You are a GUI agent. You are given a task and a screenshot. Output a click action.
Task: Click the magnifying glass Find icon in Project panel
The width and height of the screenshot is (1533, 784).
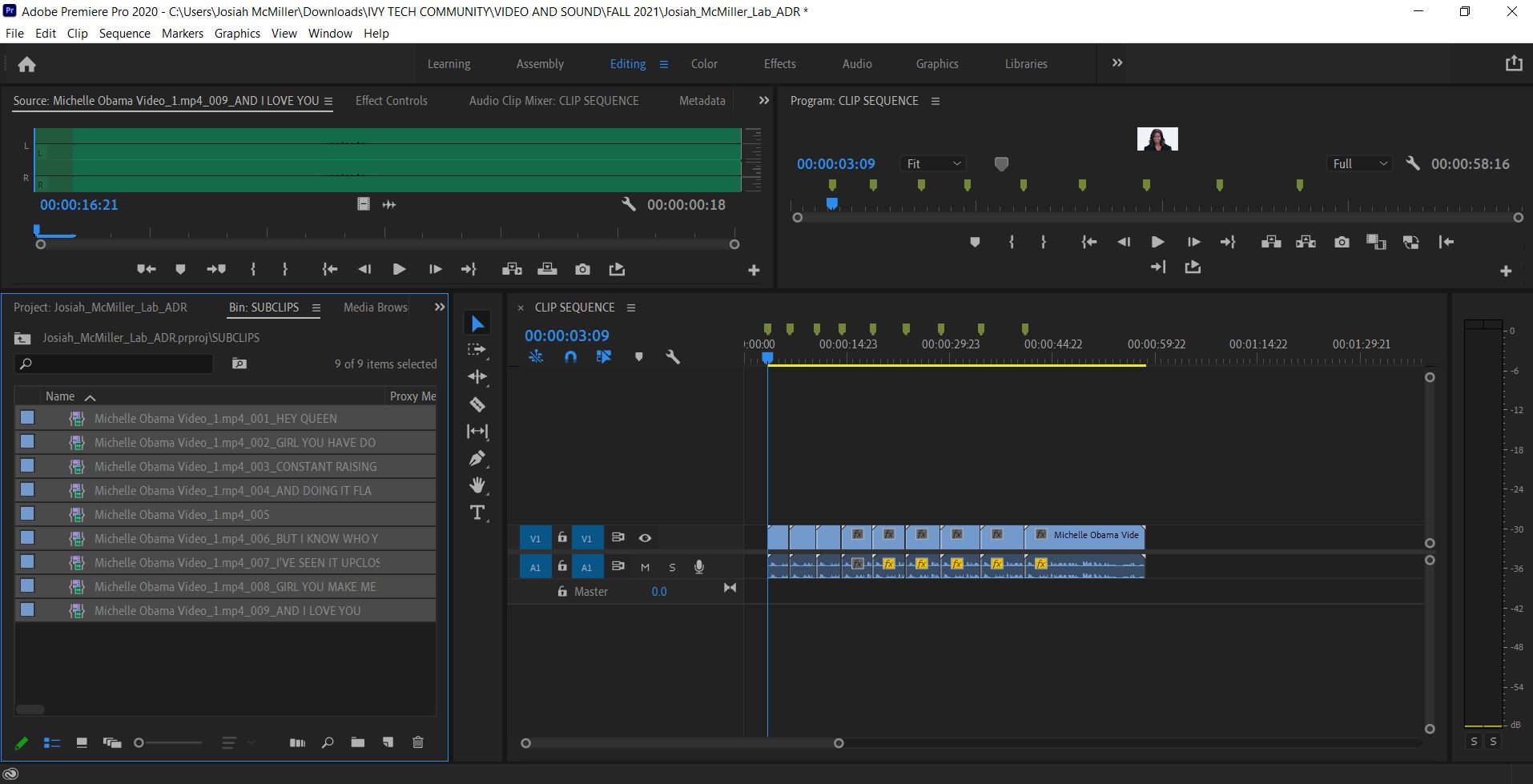327,742
